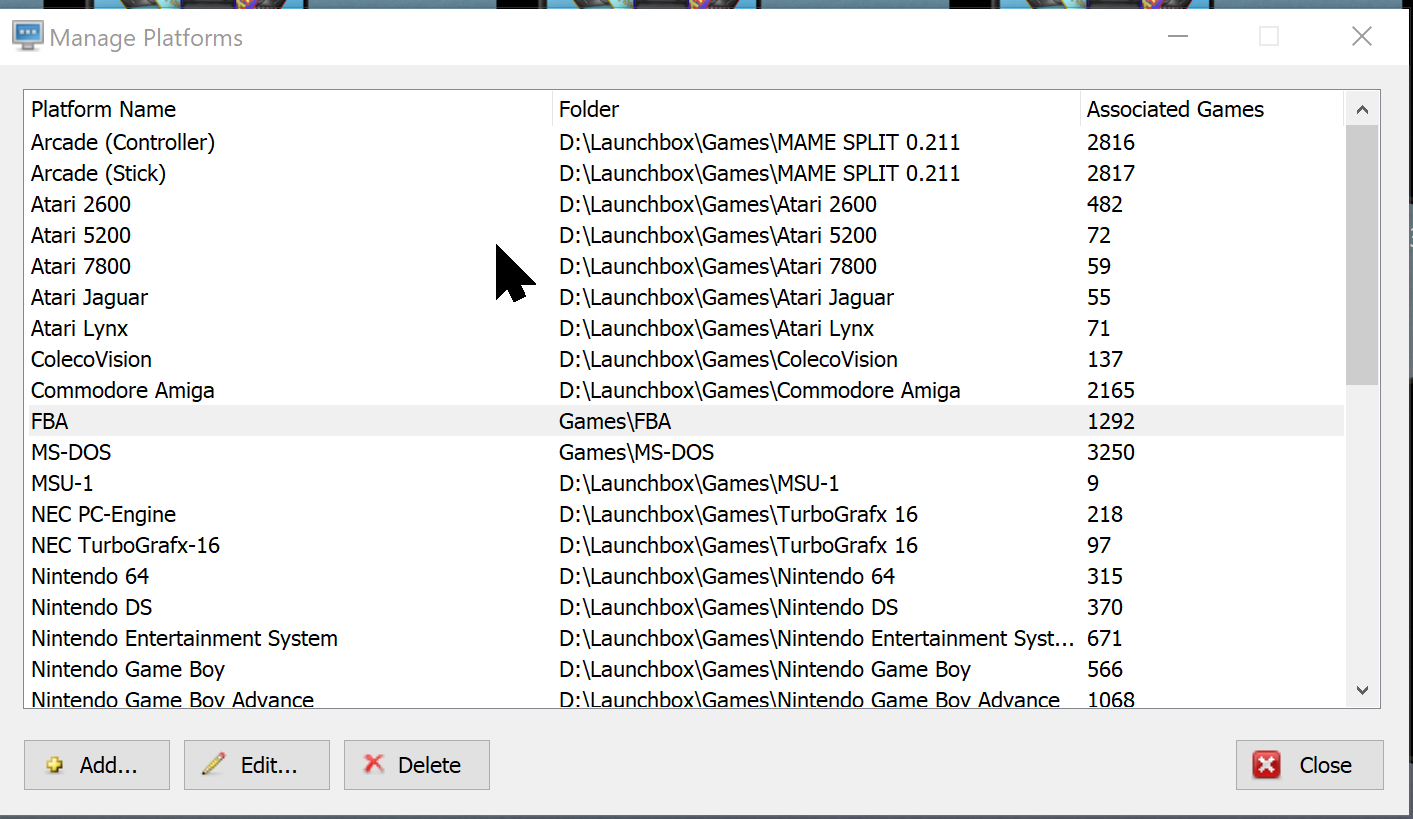Image resolution: width=1413 pixels, height=819 pixels.
Task: Select the Nintendo Entertainment System platform
Action: (x=684, y=638)
